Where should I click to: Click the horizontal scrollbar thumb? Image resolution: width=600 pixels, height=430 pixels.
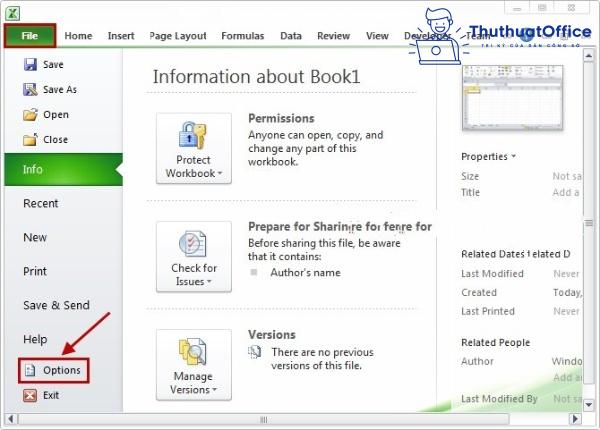click(264, 419)
